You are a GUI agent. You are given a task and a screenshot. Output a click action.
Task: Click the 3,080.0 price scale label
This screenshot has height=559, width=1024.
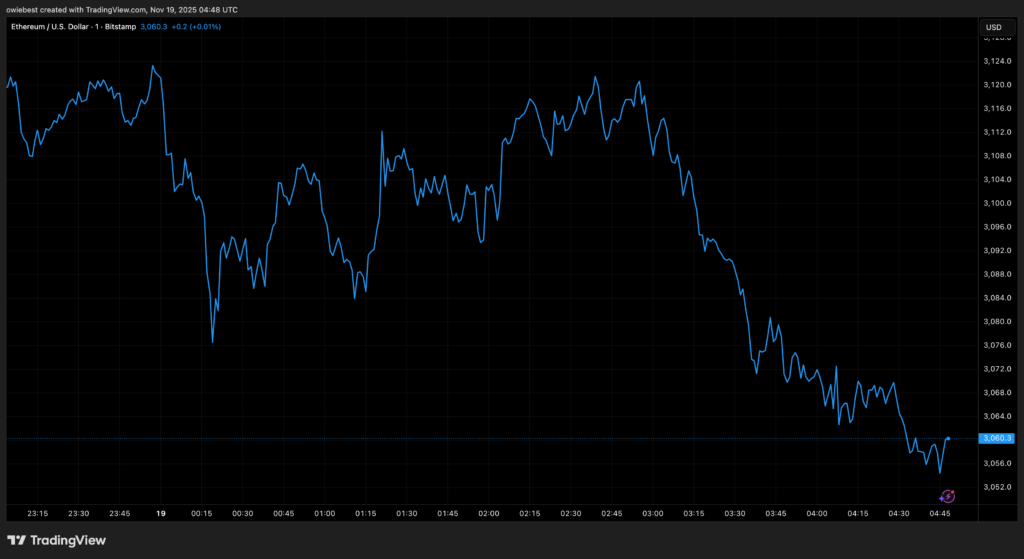(x=998, y=321)
